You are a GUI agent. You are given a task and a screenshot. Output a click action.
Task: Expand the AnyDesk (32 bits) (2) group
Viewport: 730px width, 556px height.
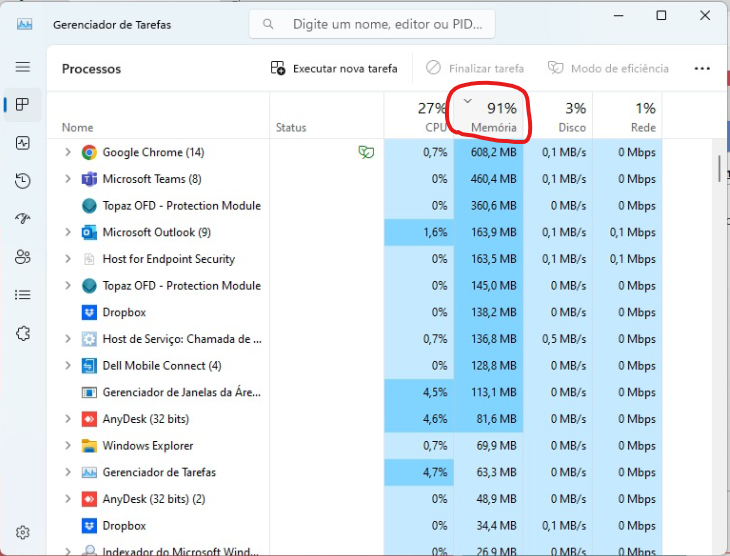click(x=68, y=499)
